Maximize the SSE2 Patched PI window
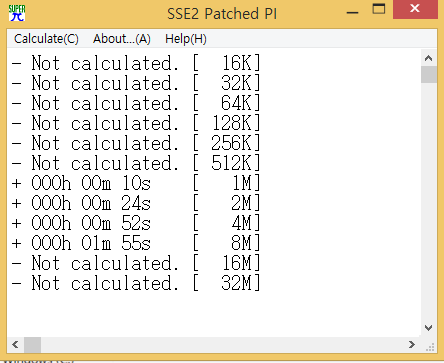 pyautogui.click(x=379, y=9)
